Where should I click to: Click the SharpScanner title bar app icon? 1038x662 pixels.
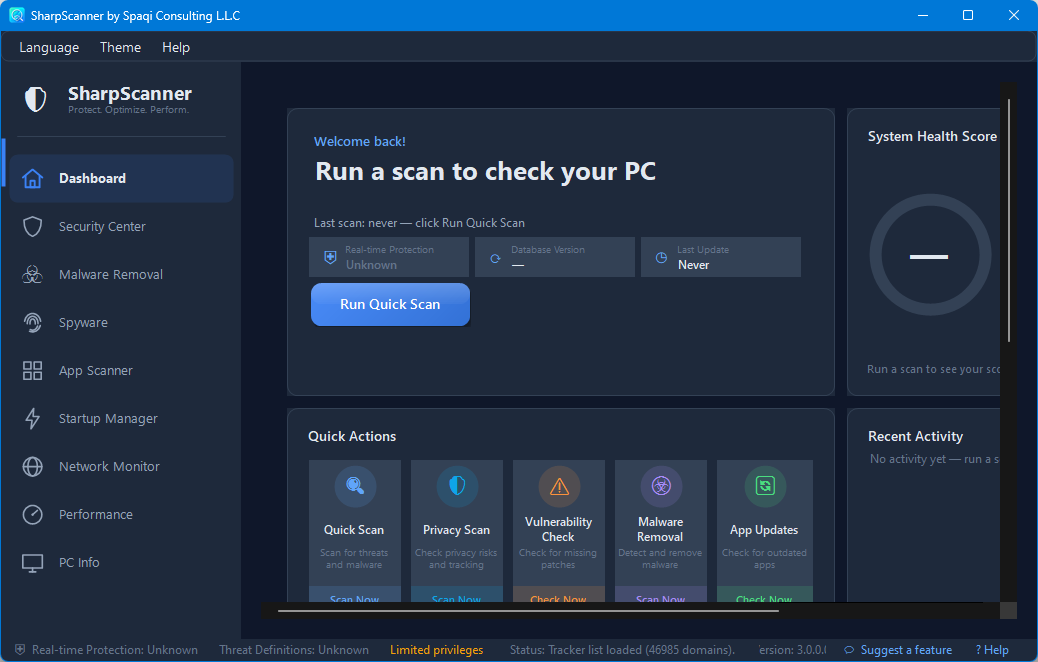point(17,15)
